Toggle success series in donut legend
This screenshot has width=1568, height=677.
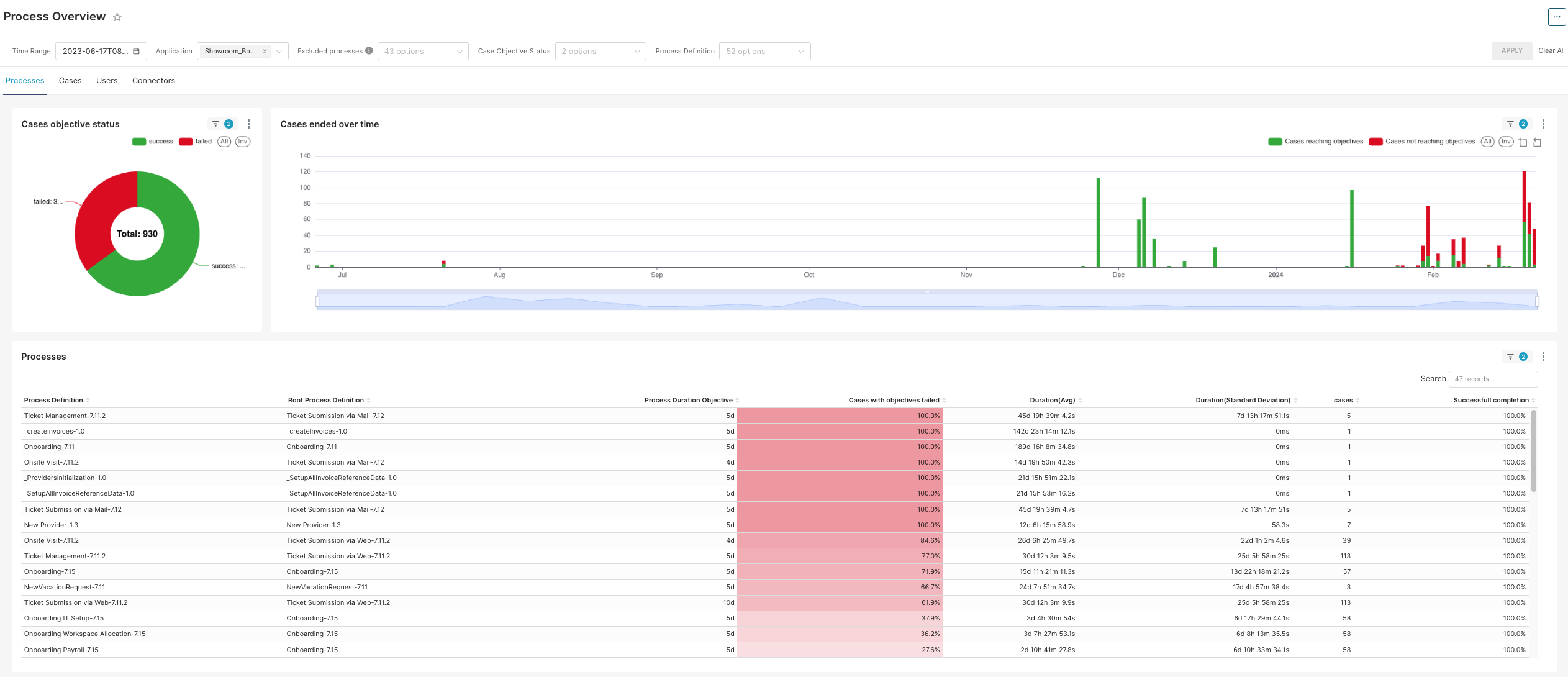(x=152, y=142)
